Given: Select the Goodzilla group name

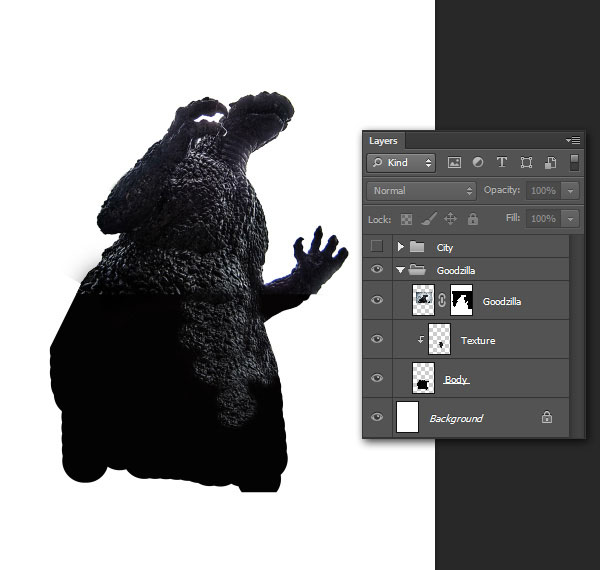Looking at the screenshot, I should tap(456, 270).
